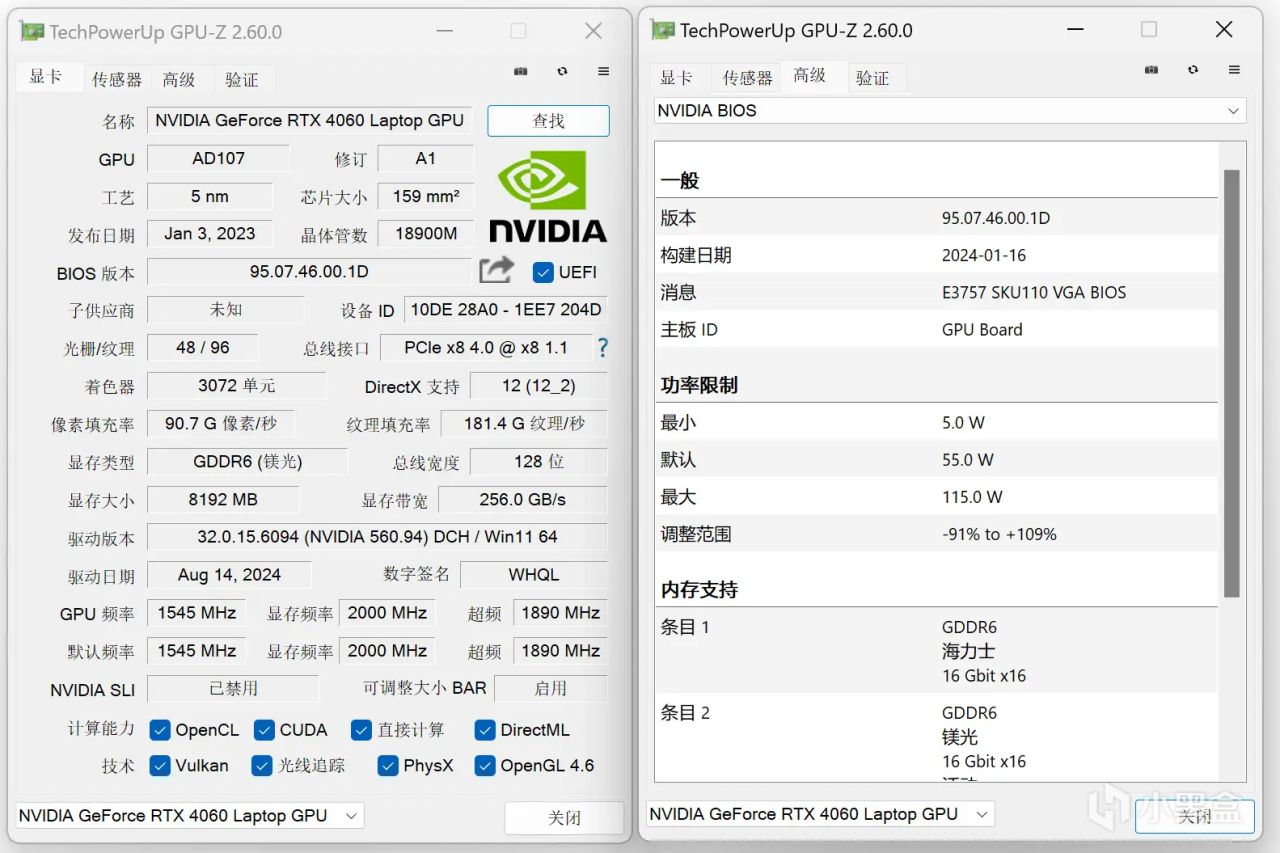Toggle the UEFI checkbox
This screenshot has width=1280, height=853.
point(543,272)
